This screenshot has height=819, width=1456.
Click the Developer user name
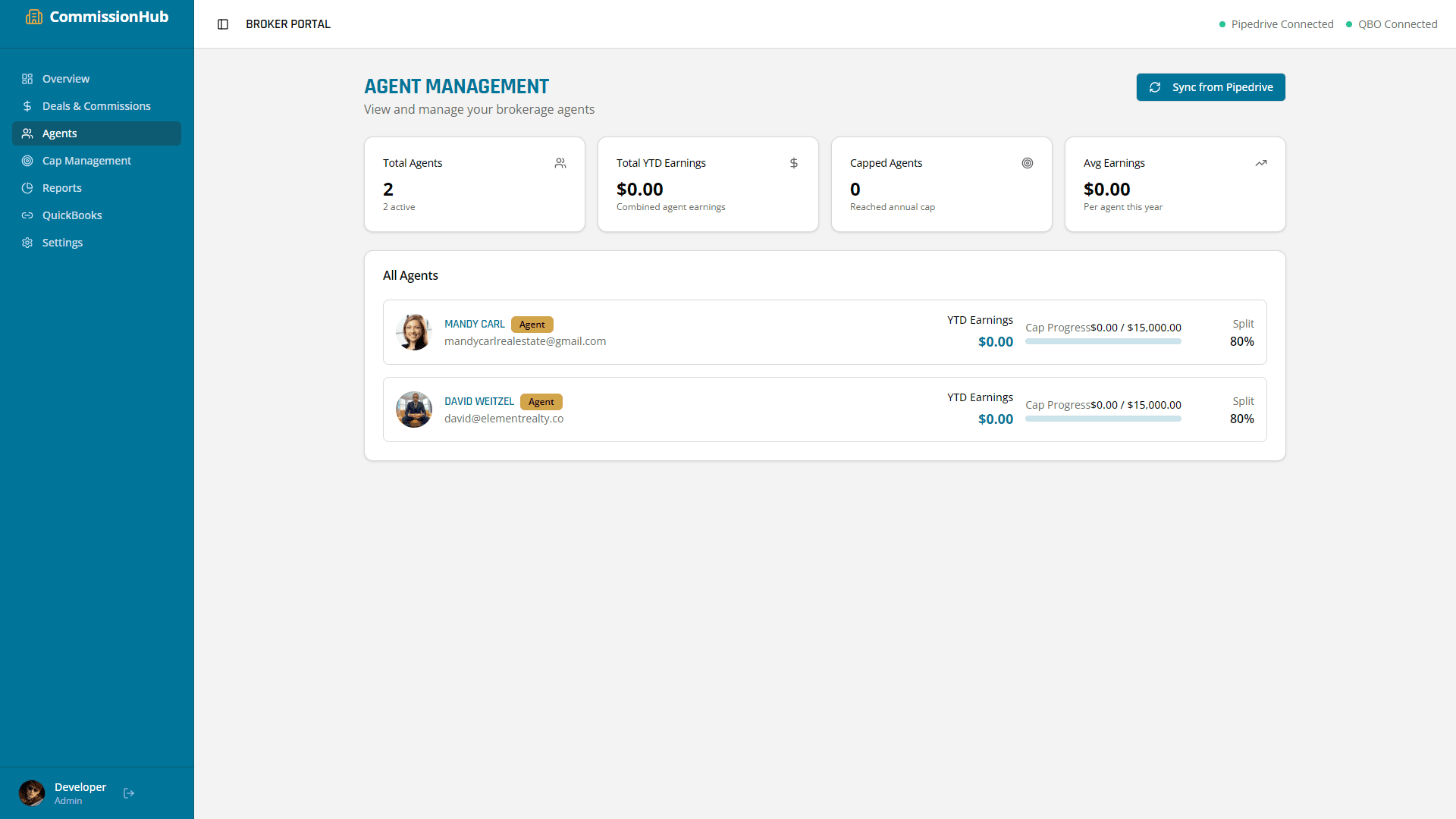[80, 787]
